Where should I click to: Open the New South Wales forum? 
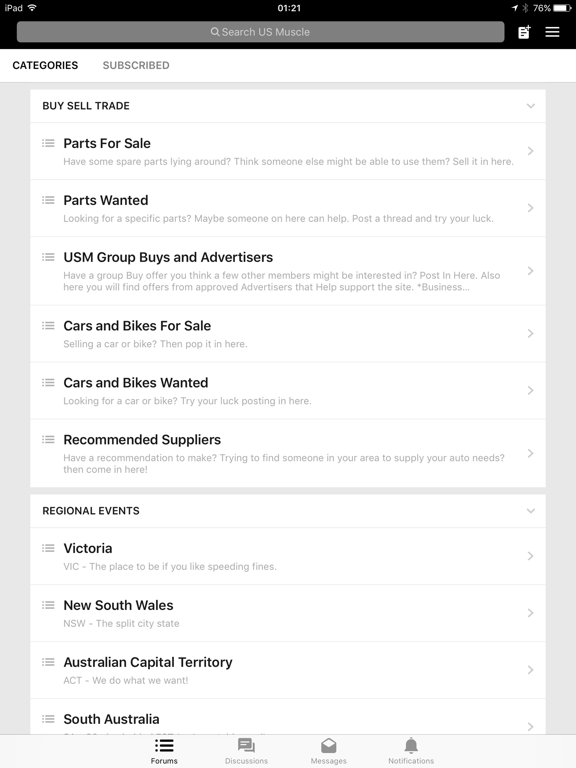(288, 613)
